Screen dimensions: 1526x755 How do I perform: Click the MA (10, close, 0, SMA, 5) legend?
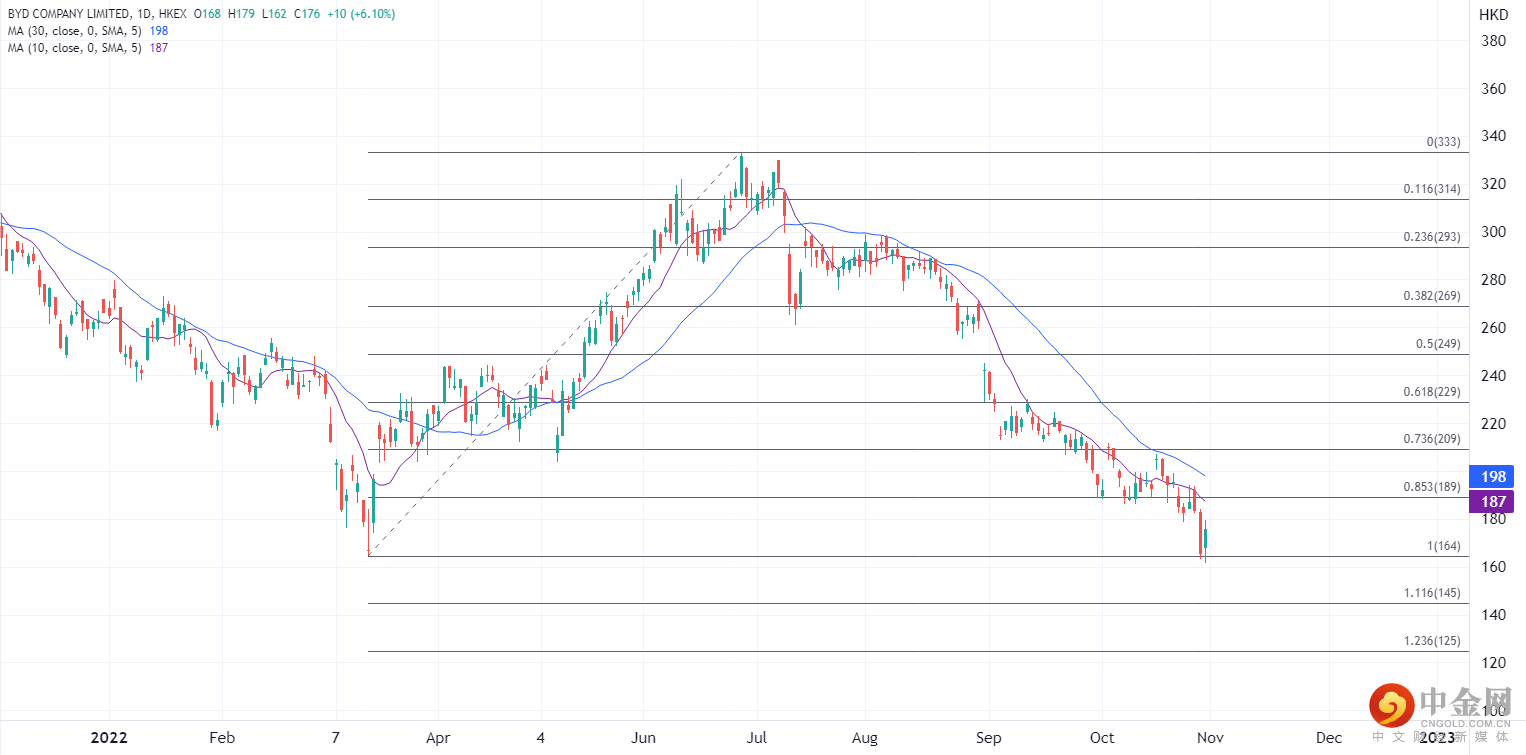pos(75,48)
